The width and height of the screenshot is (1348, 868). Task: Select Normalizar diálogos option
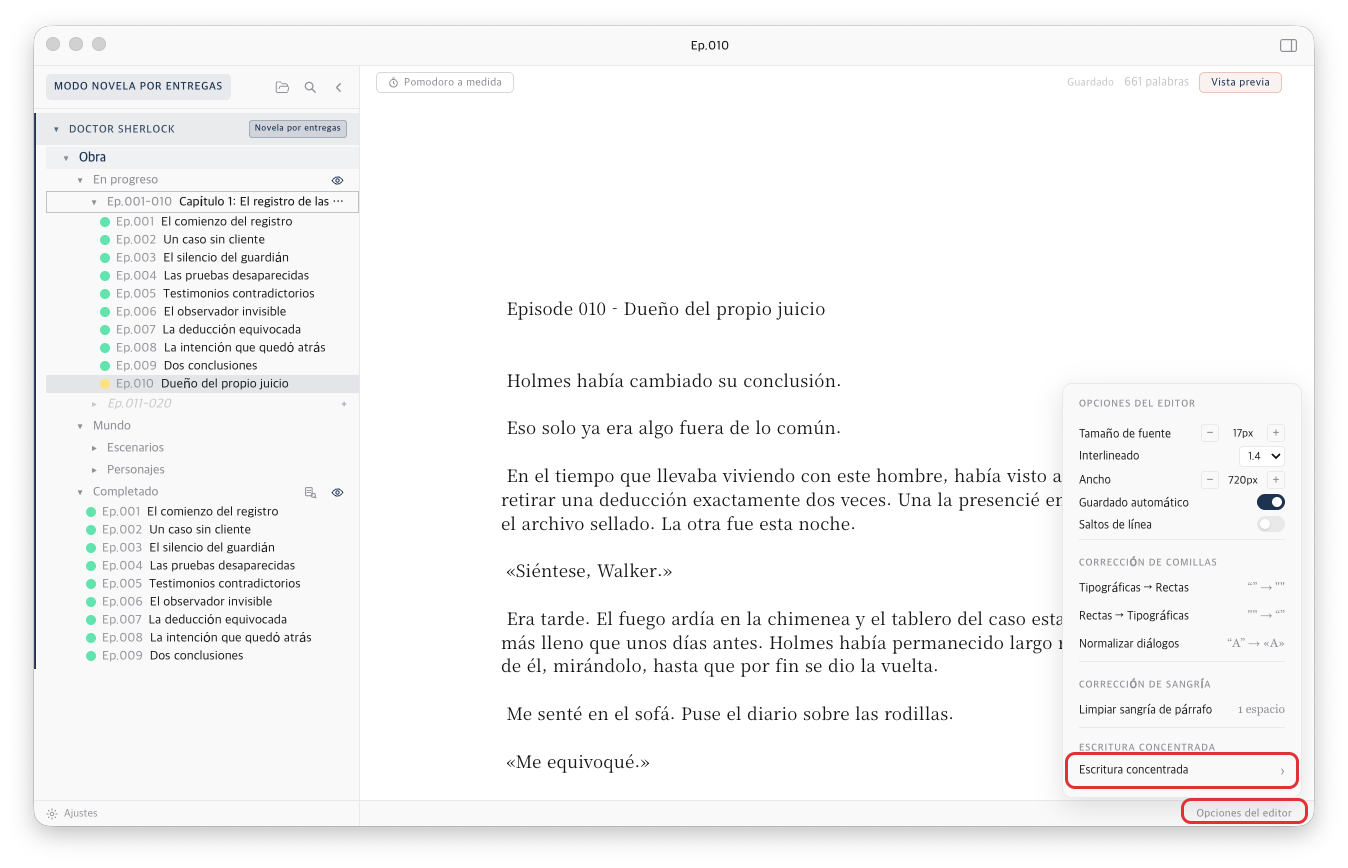tap(1181, 644)
